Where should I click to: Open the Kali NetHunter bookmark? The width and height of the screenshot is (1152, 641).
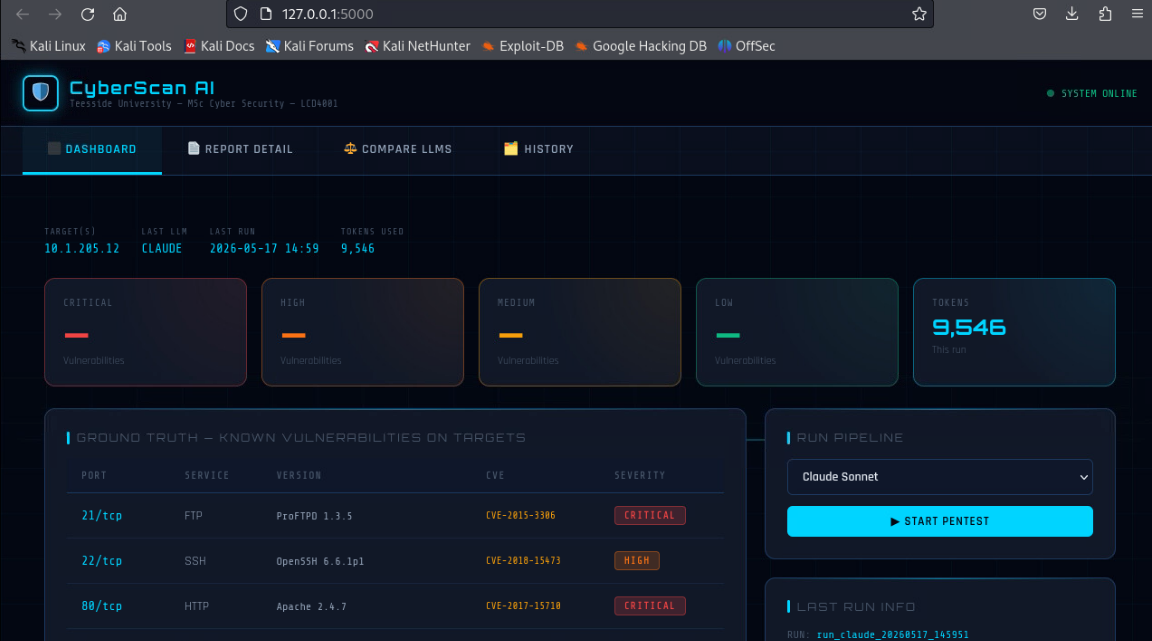[x=417, y=46]
